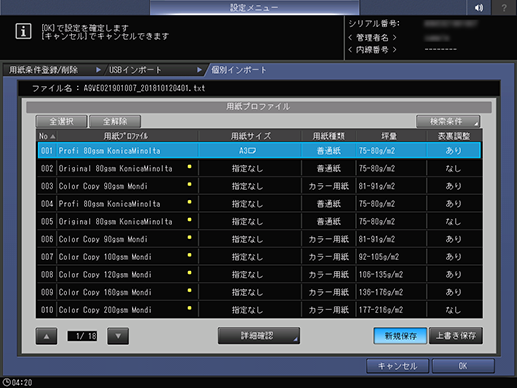Select row 007 Color Copy 100gsm Mondi
The height and width of the screenshot is (388, 517).
coord(259,257)
